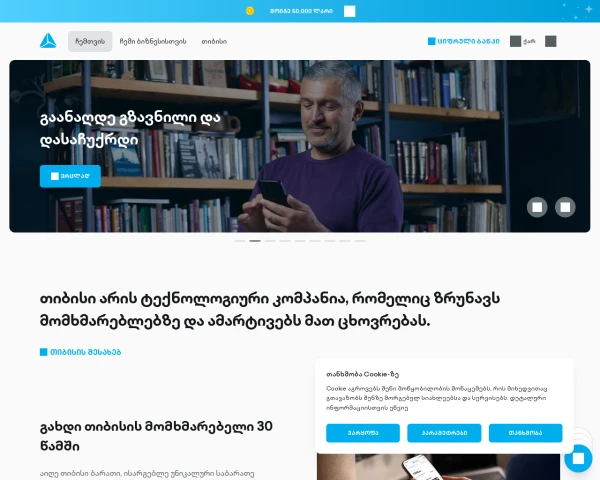Open the თიბისი menu item
Image resolution: width=600 pixels, height=480 pixels.
(x=214, y=41)
